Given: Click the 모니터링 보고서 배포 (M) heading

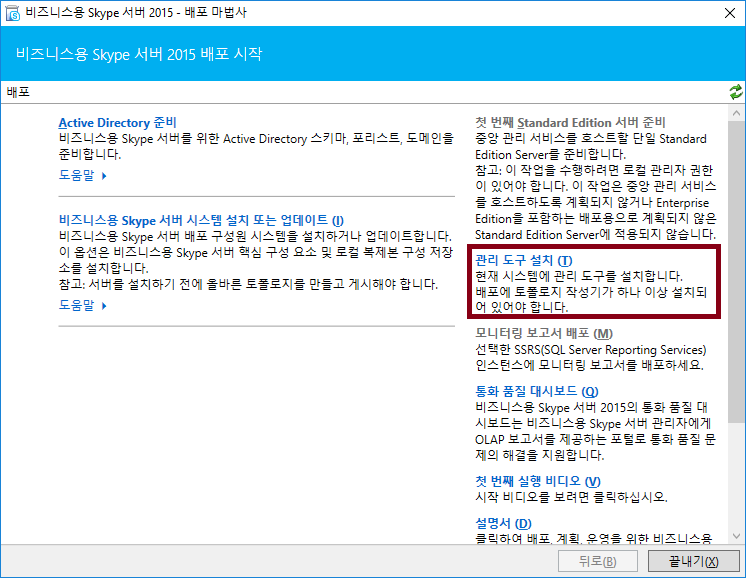Looking at the screenshot, I should coord(544,333).
